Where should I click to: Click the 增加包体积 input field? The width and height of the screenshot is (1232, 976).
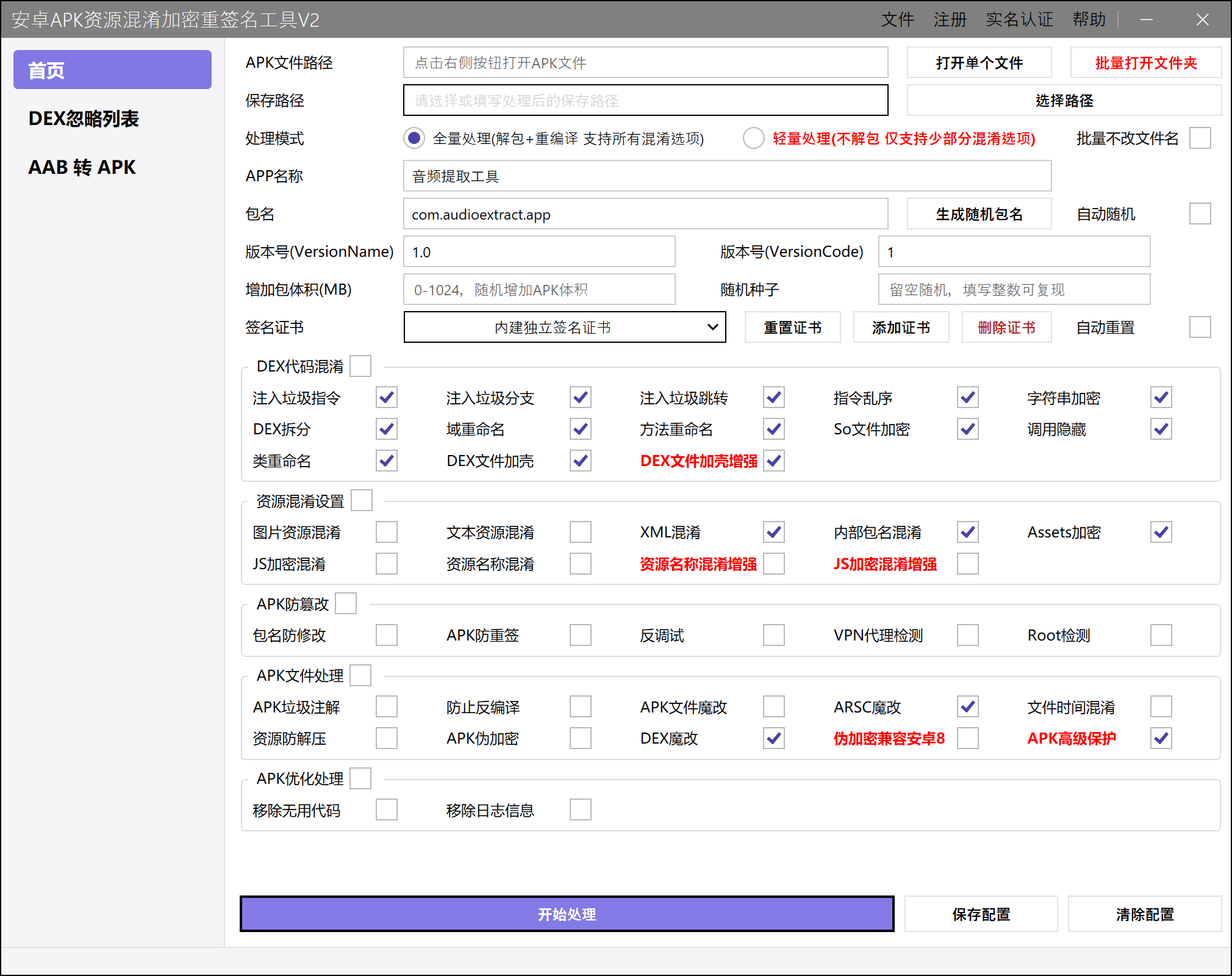[539, 289]
